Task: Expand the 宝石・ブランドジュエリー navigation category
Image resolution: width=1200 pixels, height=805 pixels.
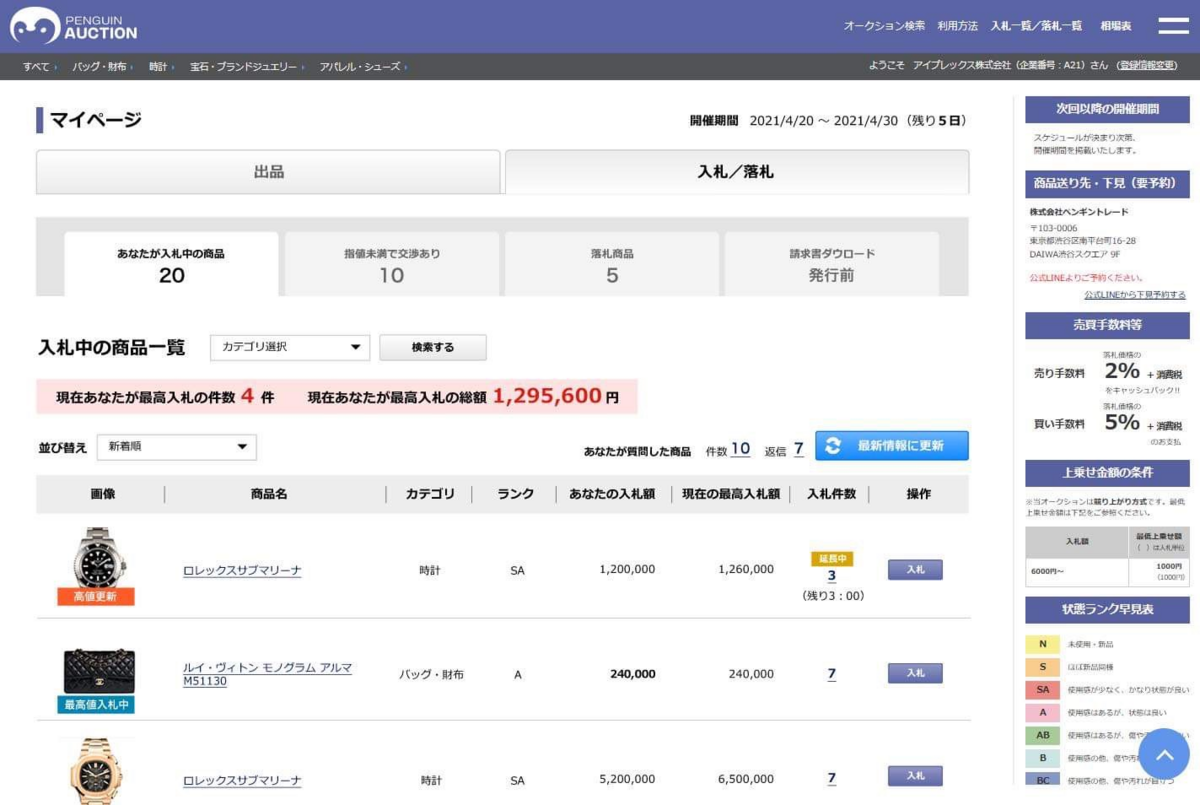Action: (247, 67)
